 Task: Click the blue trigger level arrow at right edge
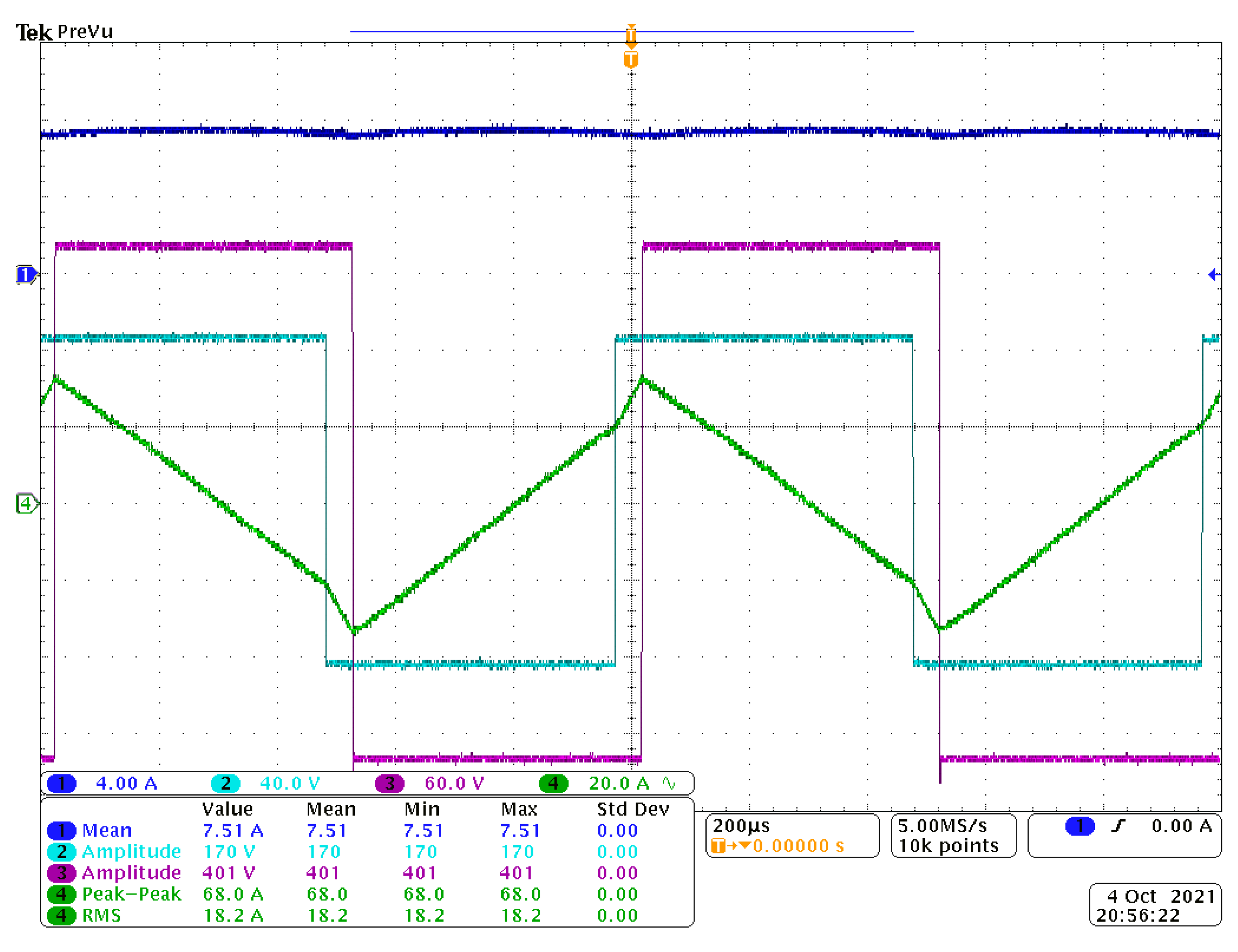pyautogui.click(x=1213, y=275)
